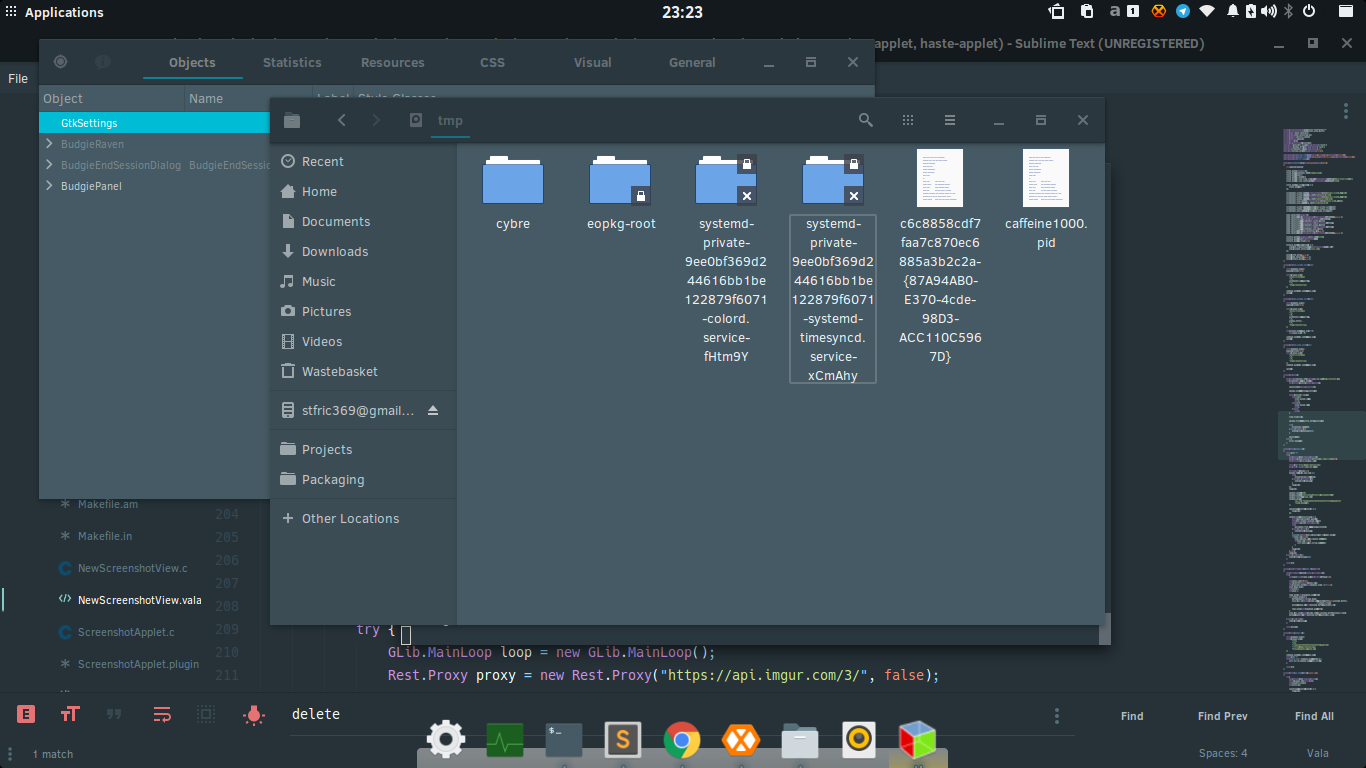Open the file manager hamburger menu

(x=950, y=120)
